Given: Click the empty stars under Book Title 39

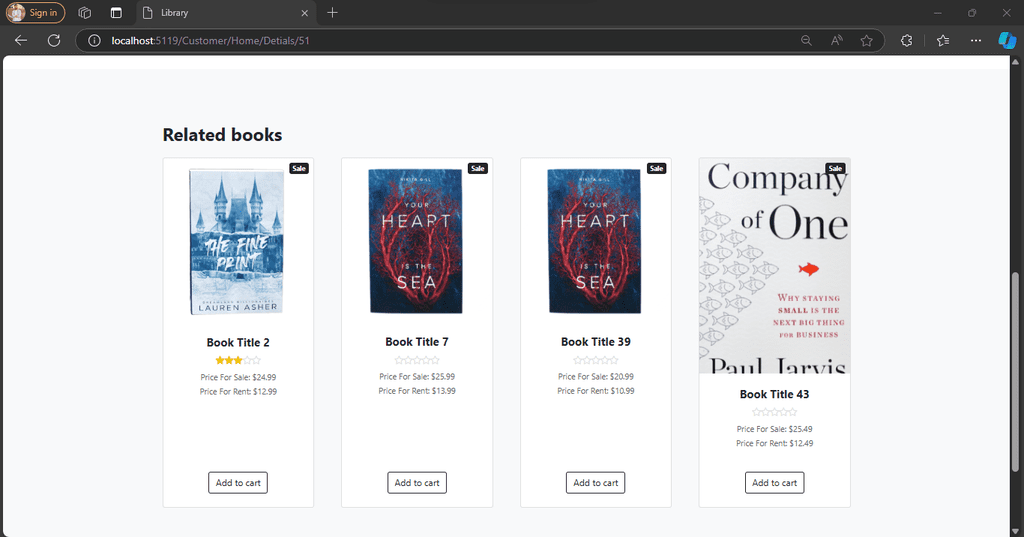Looking at the screenshot, I should pos(596,360).
